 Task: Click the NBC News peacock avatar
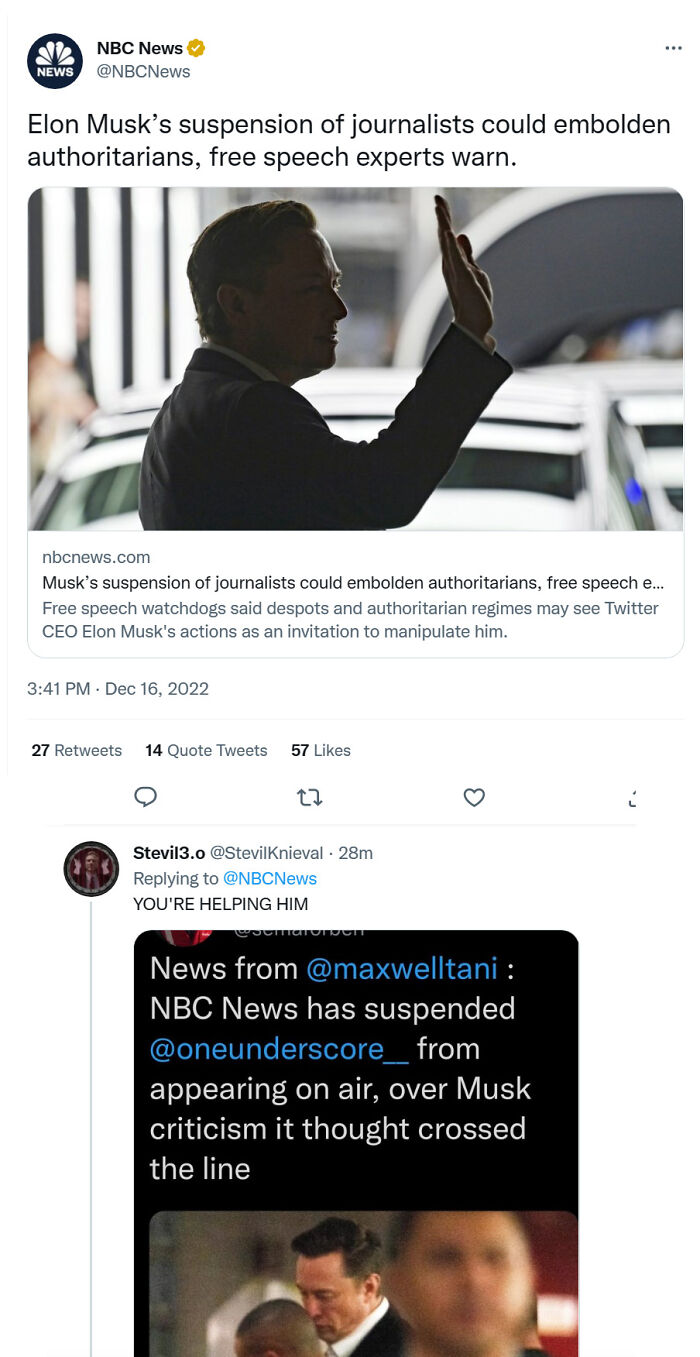tap(54, 61)
